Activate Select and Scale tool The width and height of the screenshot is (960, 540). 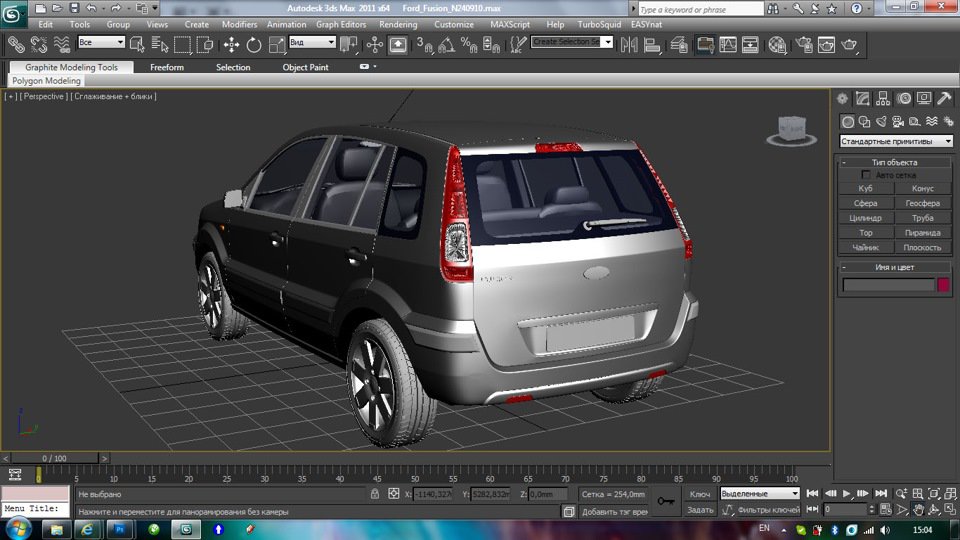click(277, 44)
